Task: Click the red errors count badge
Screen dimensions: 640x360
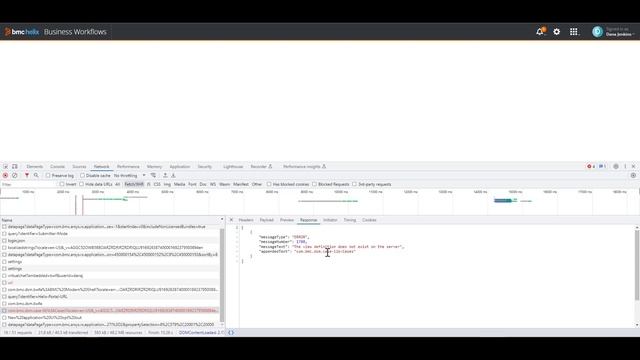Action: 591,167
